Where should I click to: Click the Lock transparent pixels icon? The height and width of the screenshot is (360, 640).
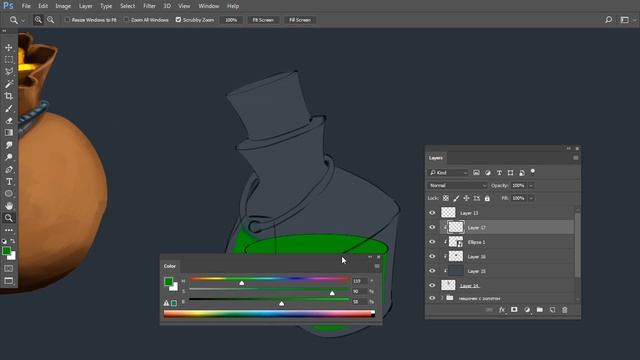[x=446, y=198]
